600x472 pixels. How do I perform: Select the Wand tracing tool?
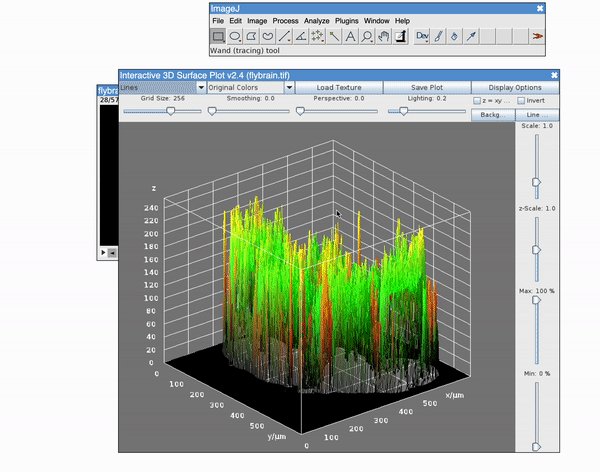334,36
